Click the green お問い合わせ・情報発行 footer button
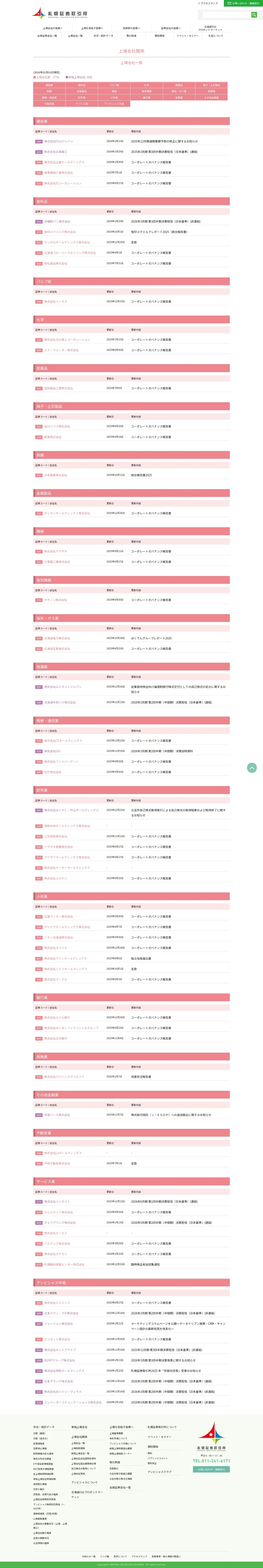 click(x=211, y=1469)
